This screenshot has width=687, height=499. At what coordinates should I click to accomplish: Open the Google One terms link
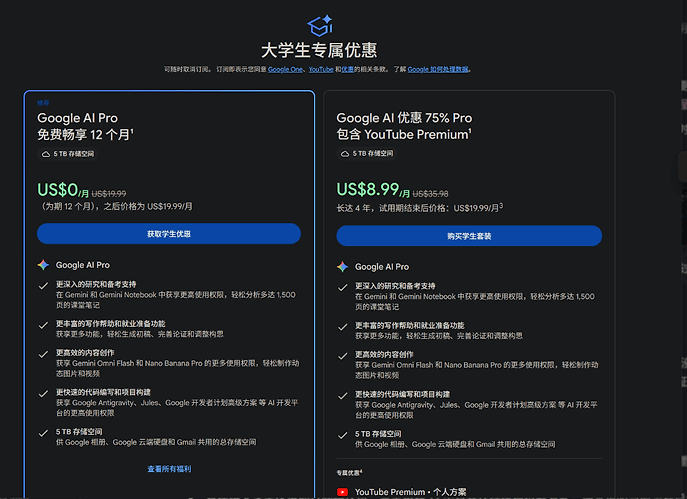click(285, 69)
